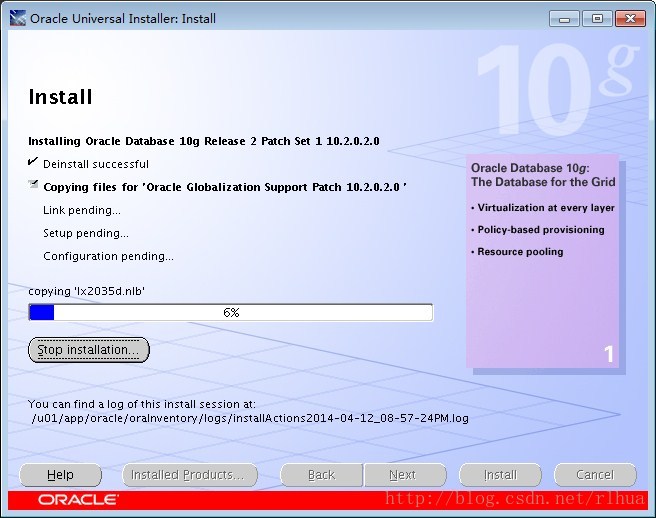The image size is (656, 518).
Task: Cancel the installation
Action: 595,475
